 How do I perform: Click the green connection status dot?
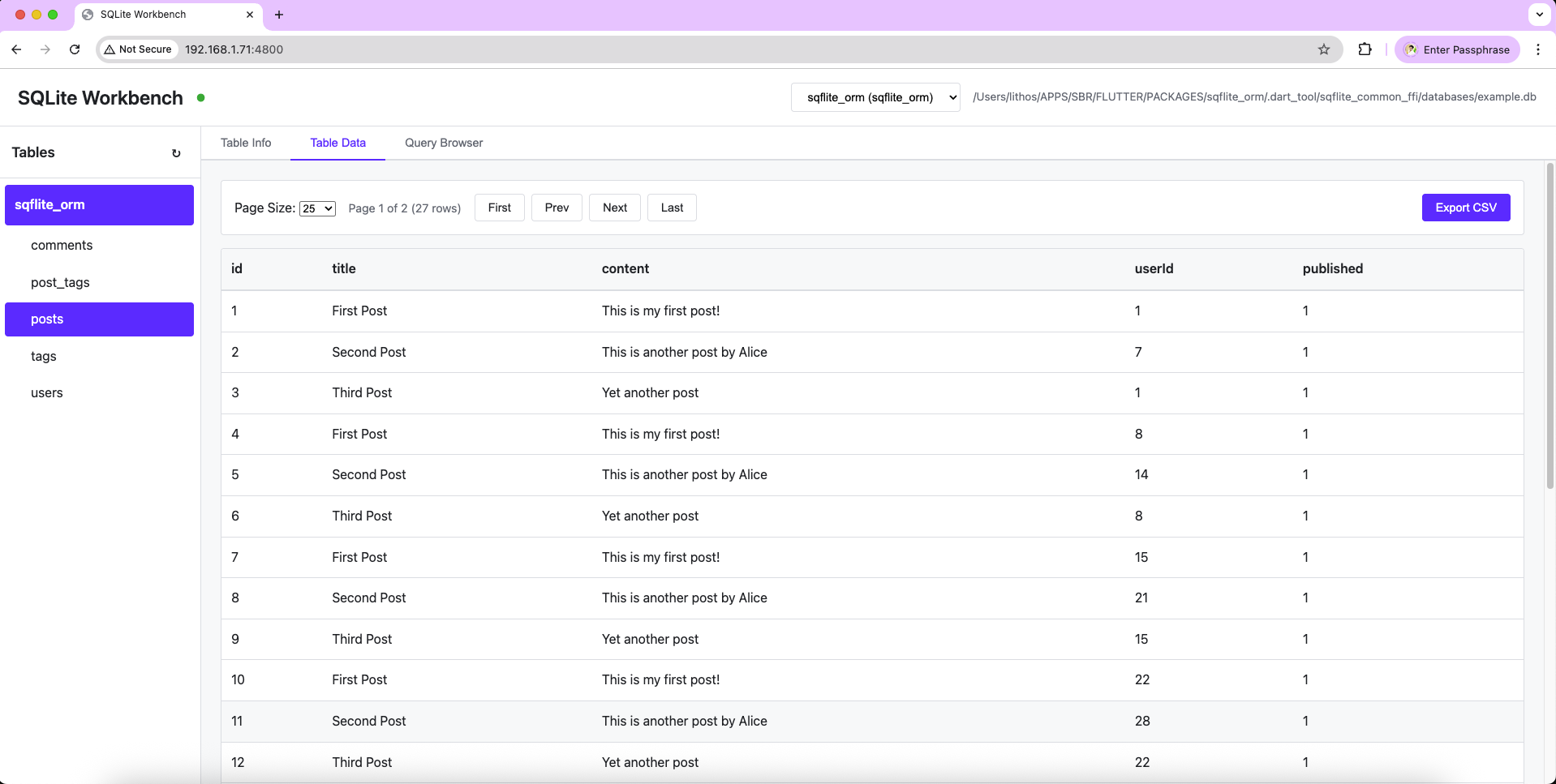(200, 97)
